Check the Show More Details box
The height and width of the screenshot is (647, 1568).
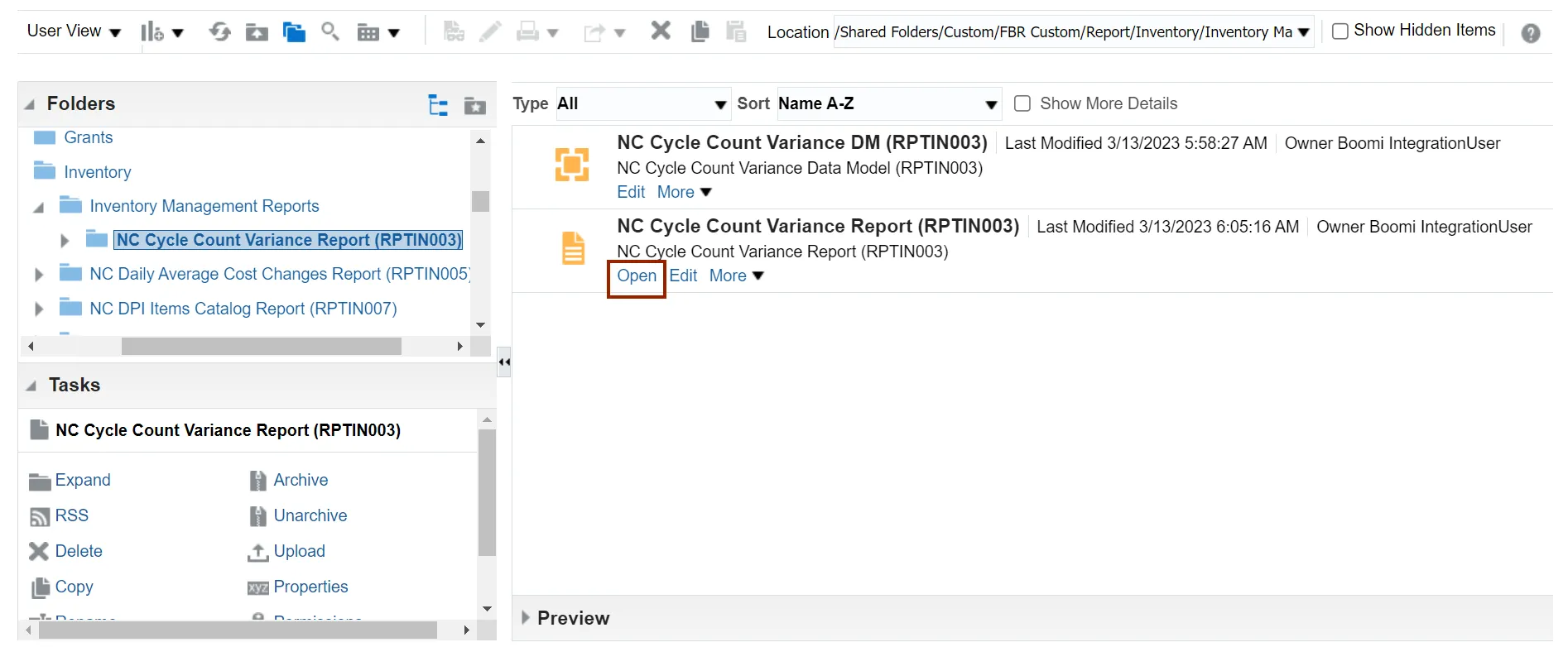[1022, 103]
